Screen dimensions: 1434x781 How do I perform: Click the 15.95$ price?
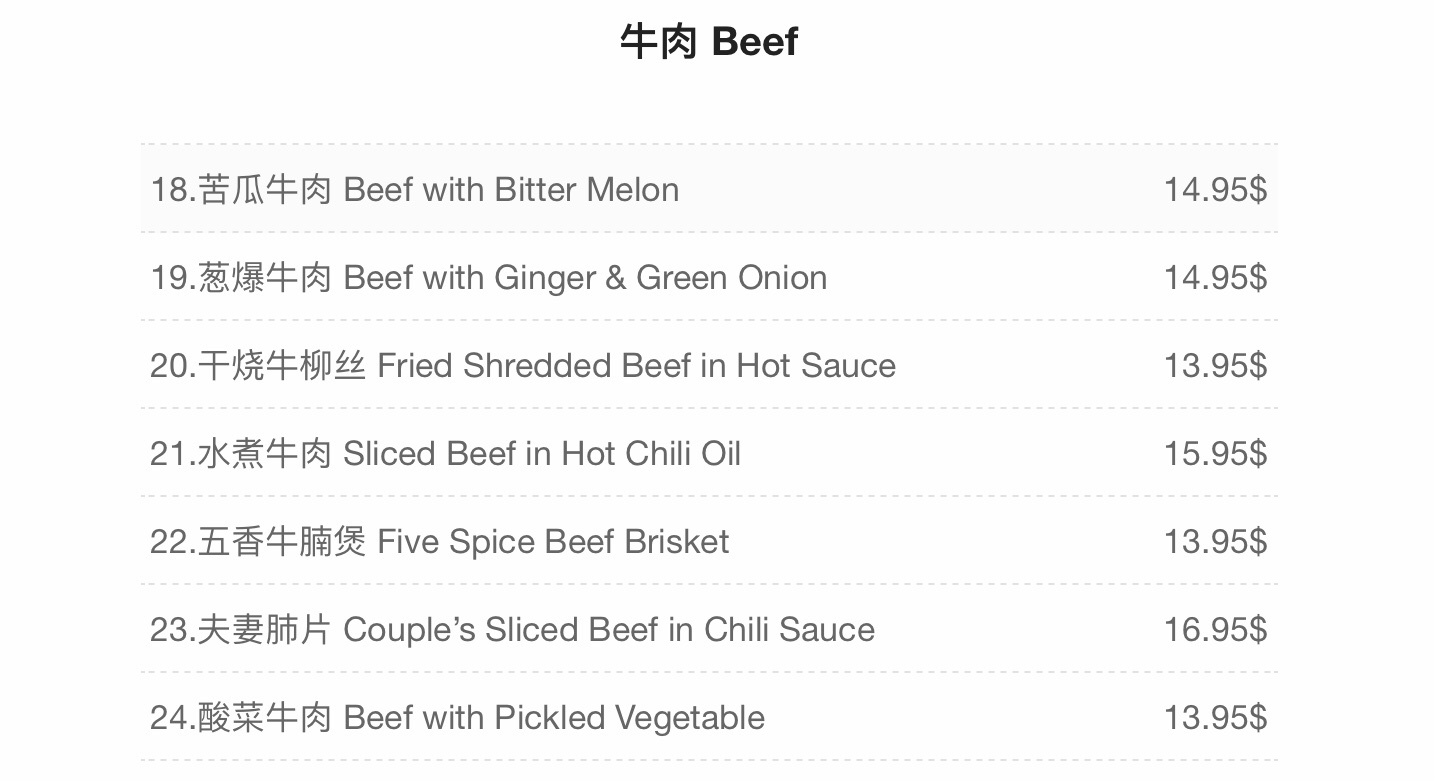coord(1214,454)
